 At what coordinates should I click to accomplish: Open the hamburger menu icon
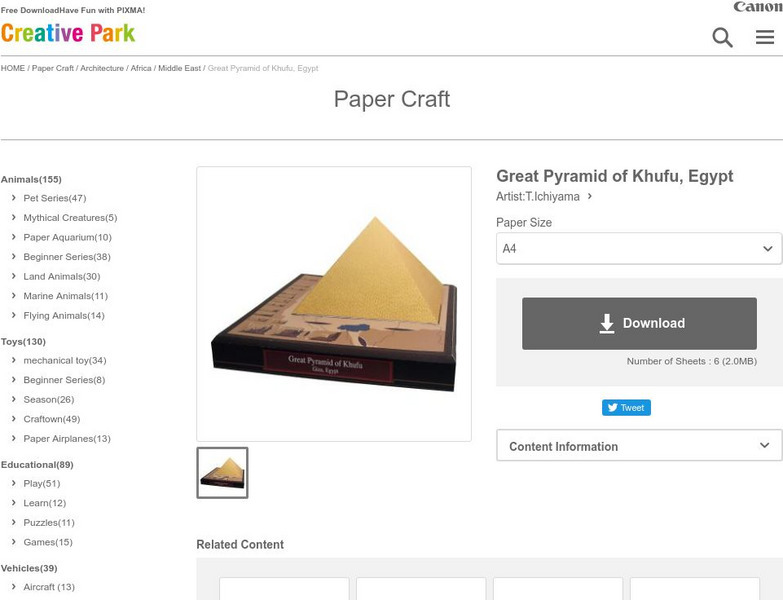(765, 37)
